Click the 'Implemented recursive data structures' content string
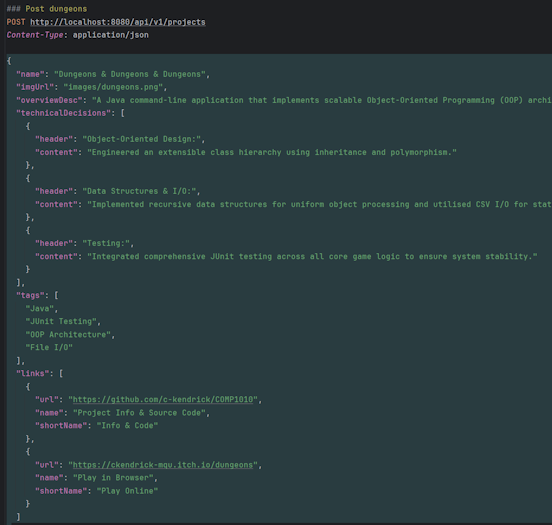 click(x=319, y=205)
